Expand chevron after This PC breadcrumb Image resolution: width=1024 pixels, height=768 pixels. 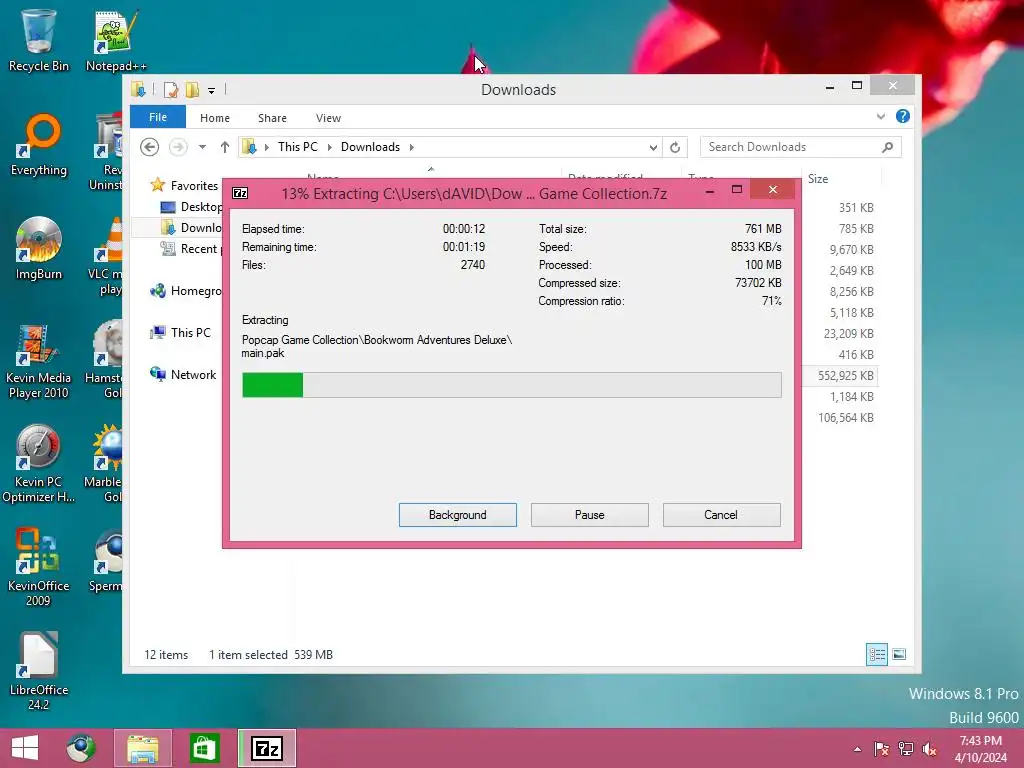(329, 147)
